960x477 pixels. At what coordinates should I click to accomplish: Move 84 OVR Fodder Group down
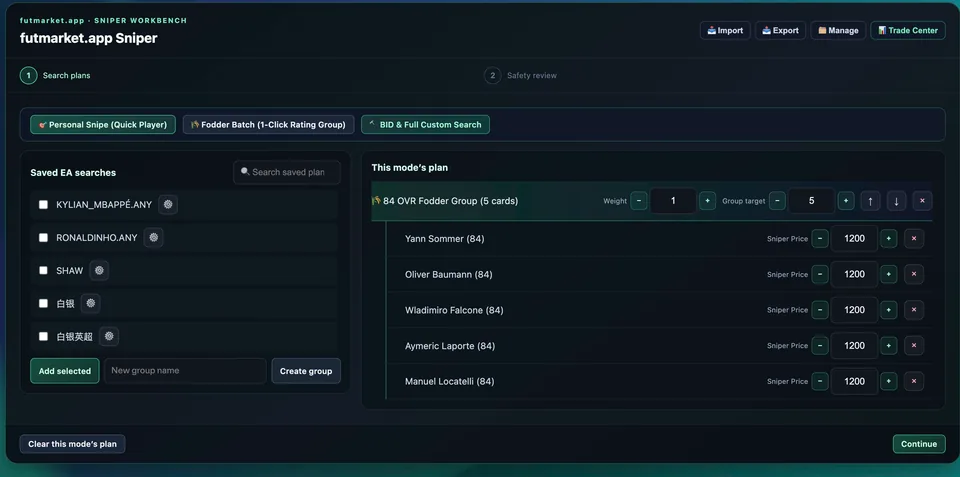click(896, 201)
